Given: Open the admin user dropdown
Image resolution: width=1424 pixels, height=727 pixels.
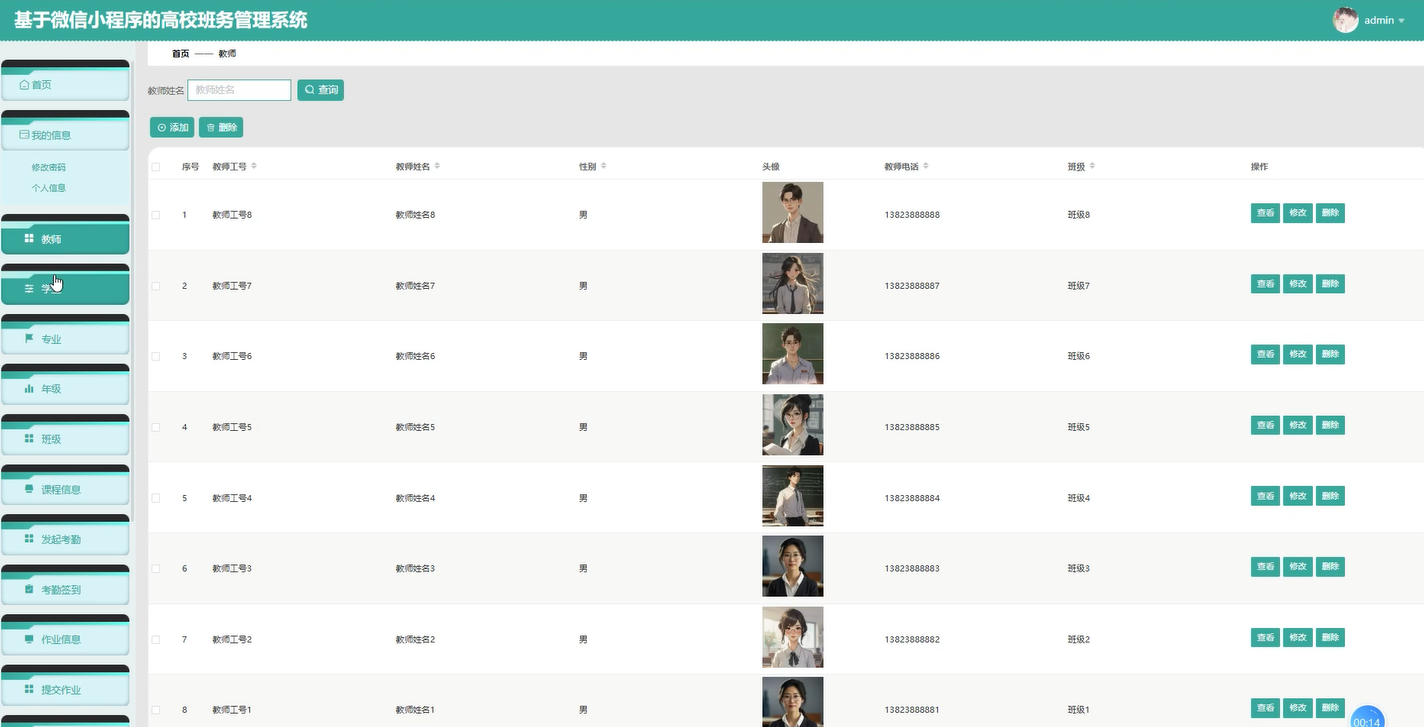Looking at the screenshot, I should (1384, 20).
